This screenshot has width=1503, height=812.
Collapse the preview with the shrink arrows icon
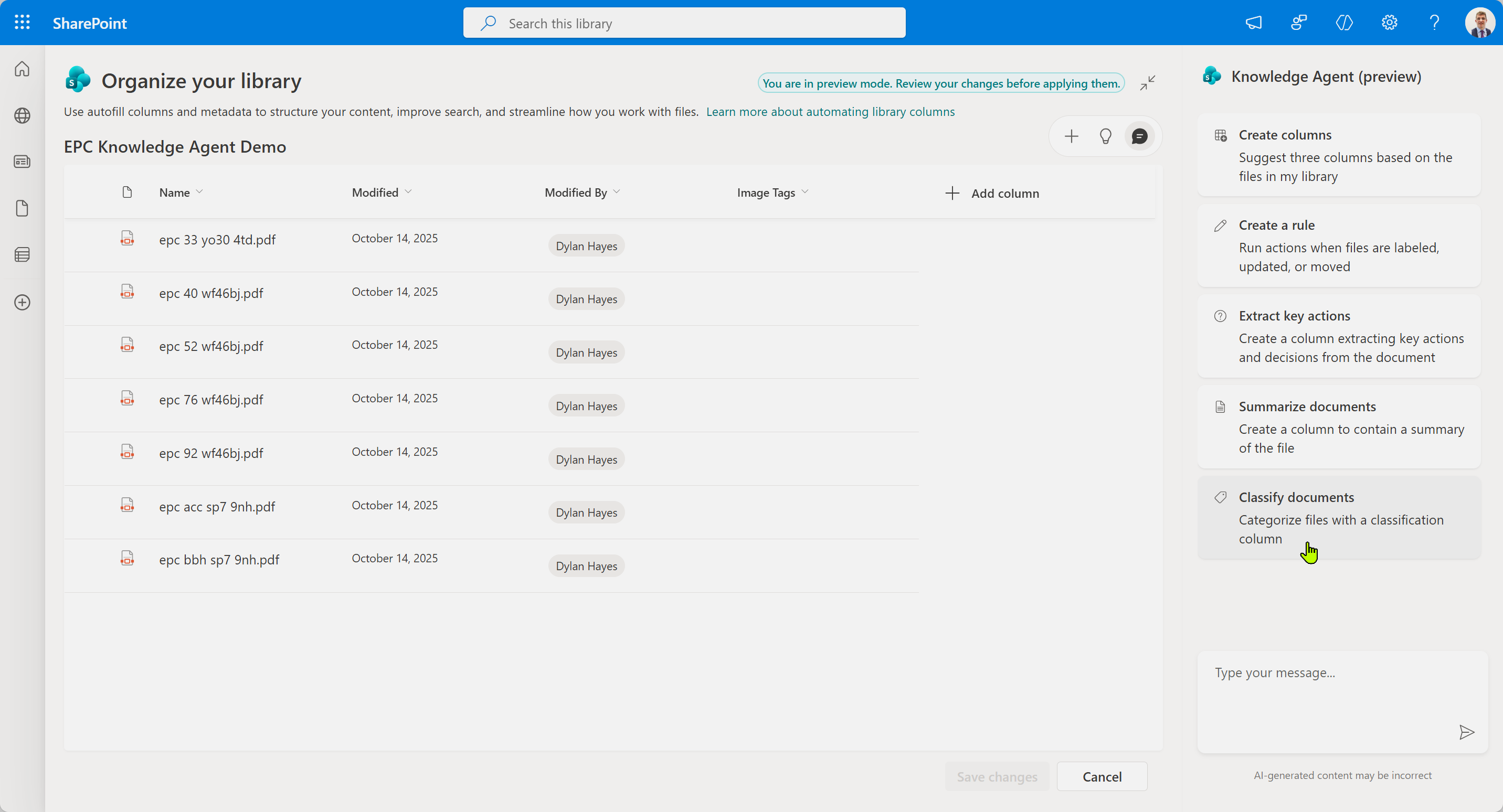1147,83
